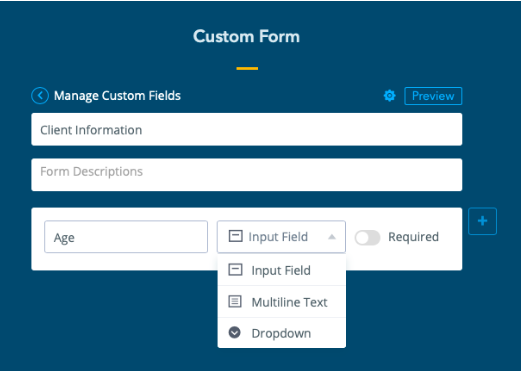This screenshot has height=371, width=522.
Task: Select Multiline Text option
Action: (x=282, y=302)
